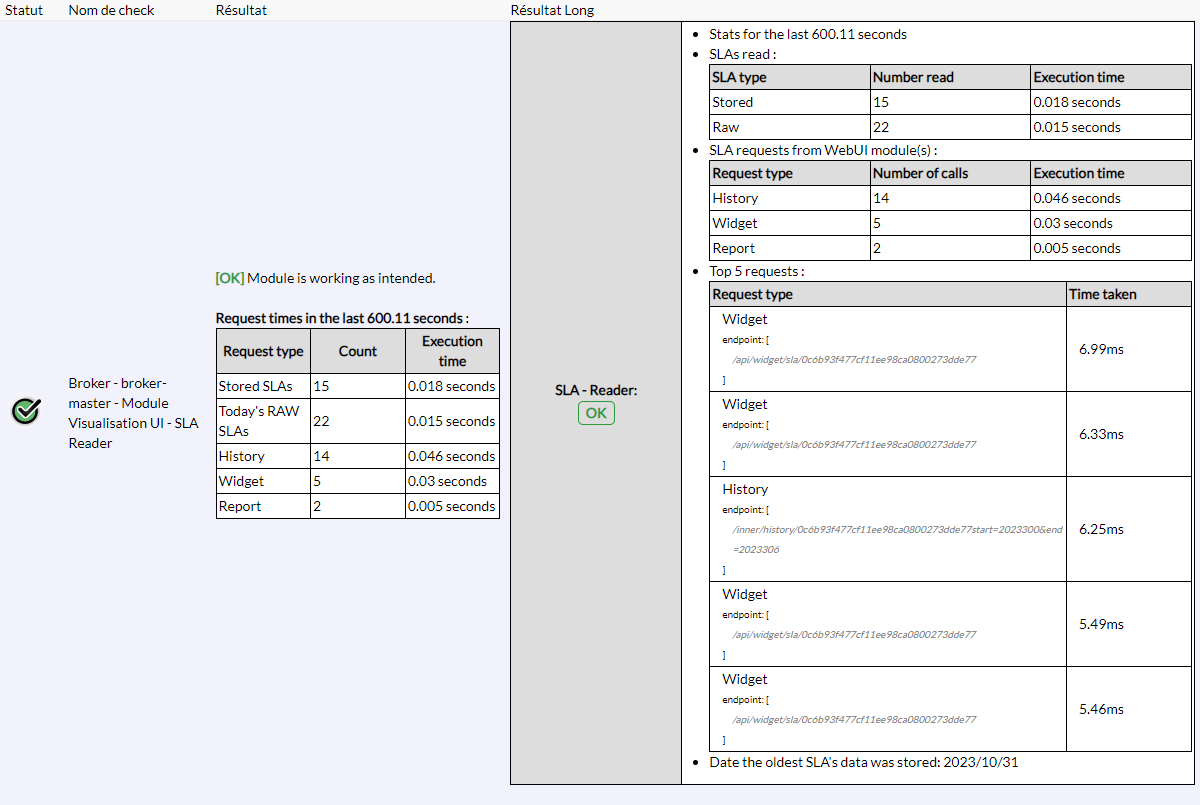Click the 0.046 seconds cell in WebUI requests table
Viewport: 1200px width, 805px height.
[1077, 198]
